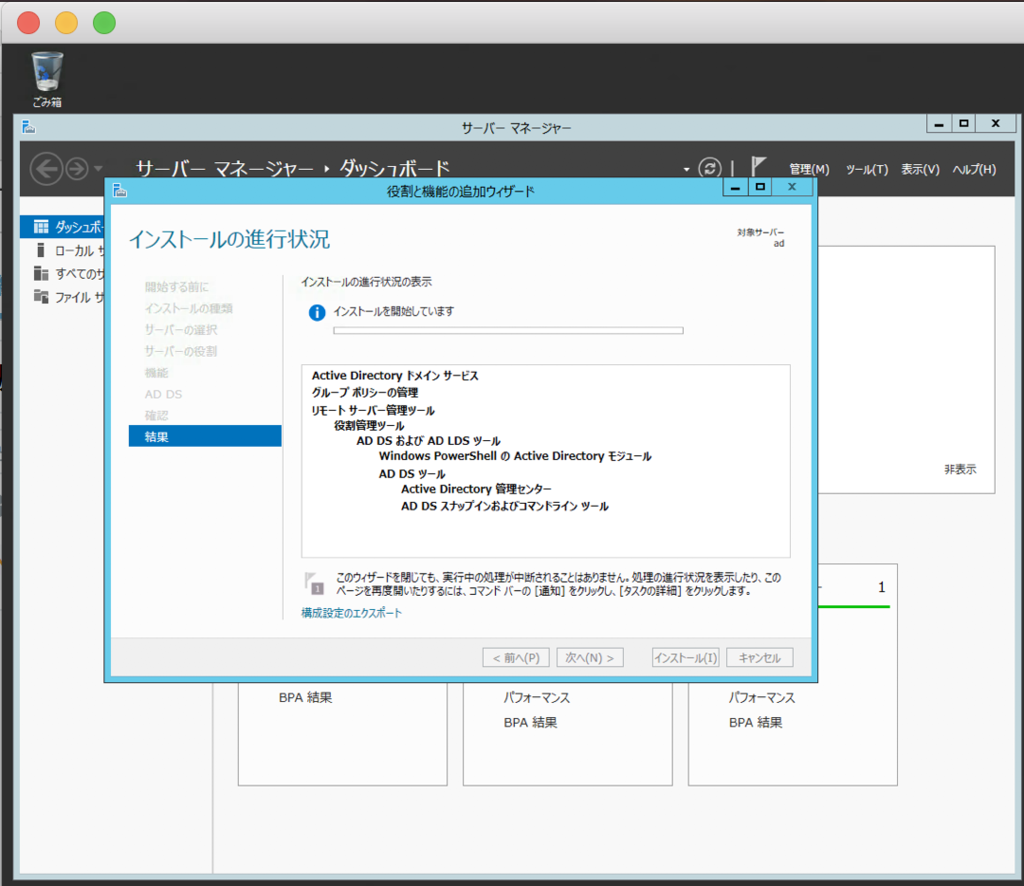This screenshot has width=1024, height=886.
Task: Click the back arrow in Server Manager
Action: click(46, 169)
